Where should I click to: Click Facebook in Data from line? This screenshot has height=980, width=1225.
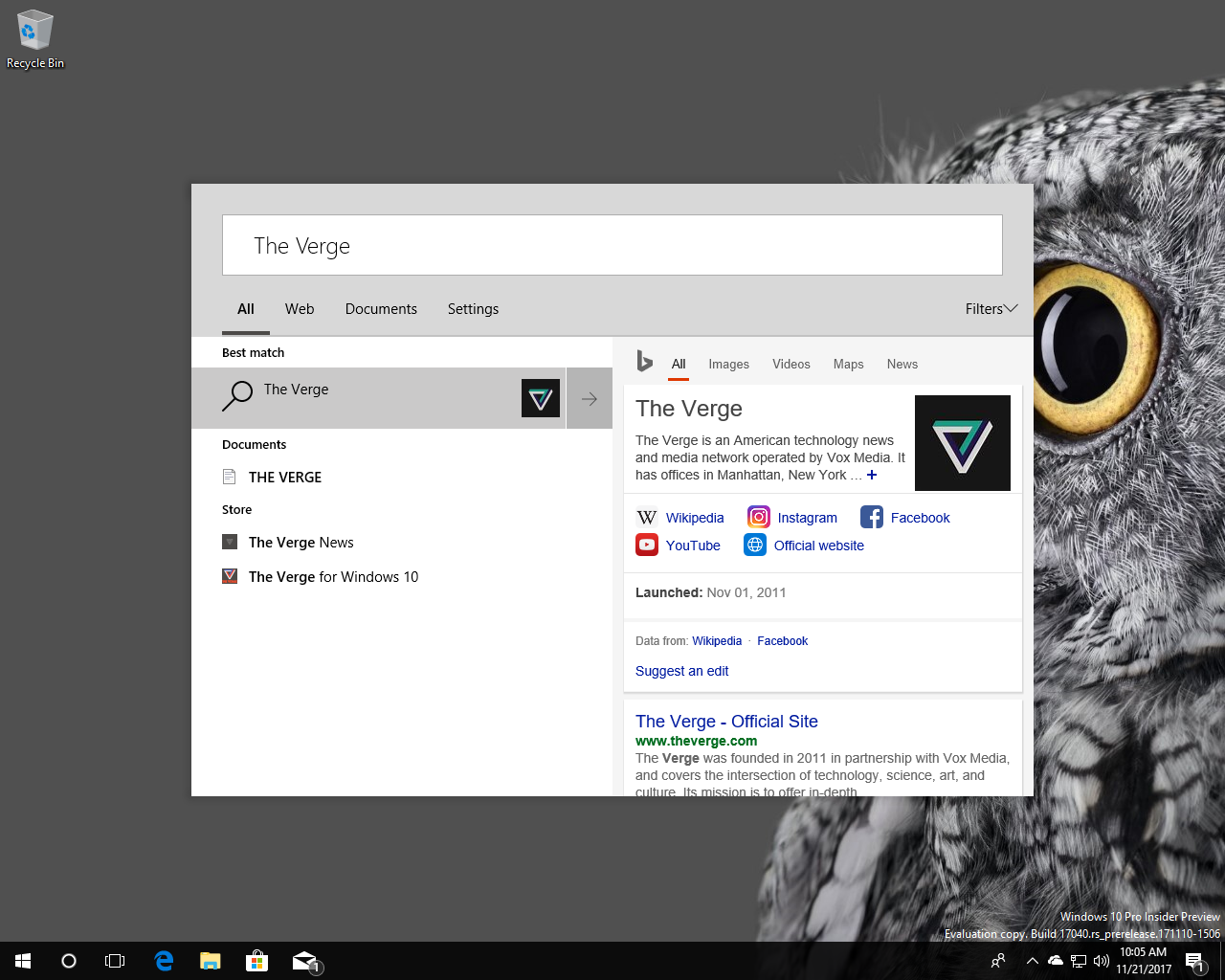782,641
